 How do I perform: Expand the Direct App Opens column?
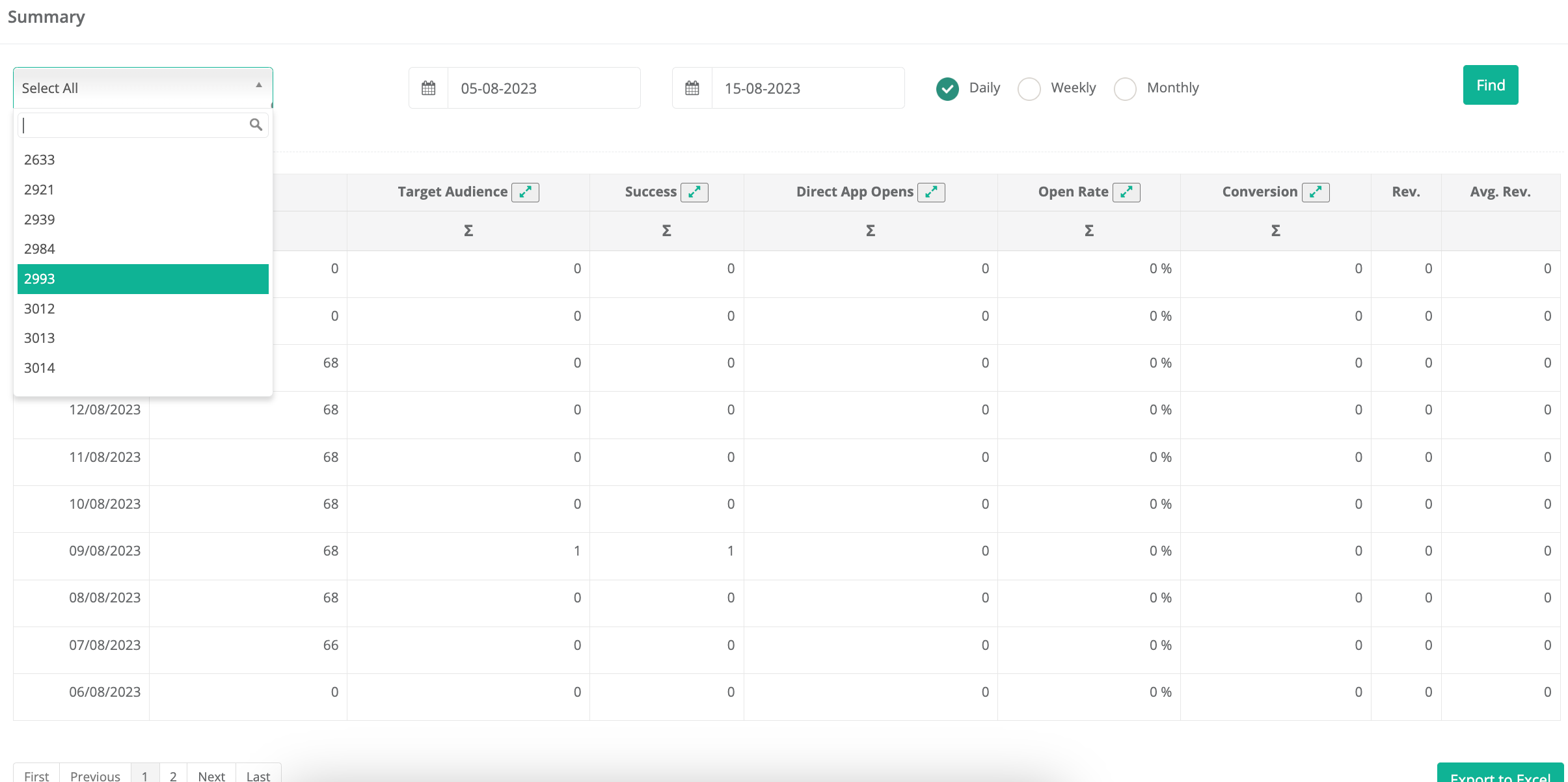coord(931,192)
